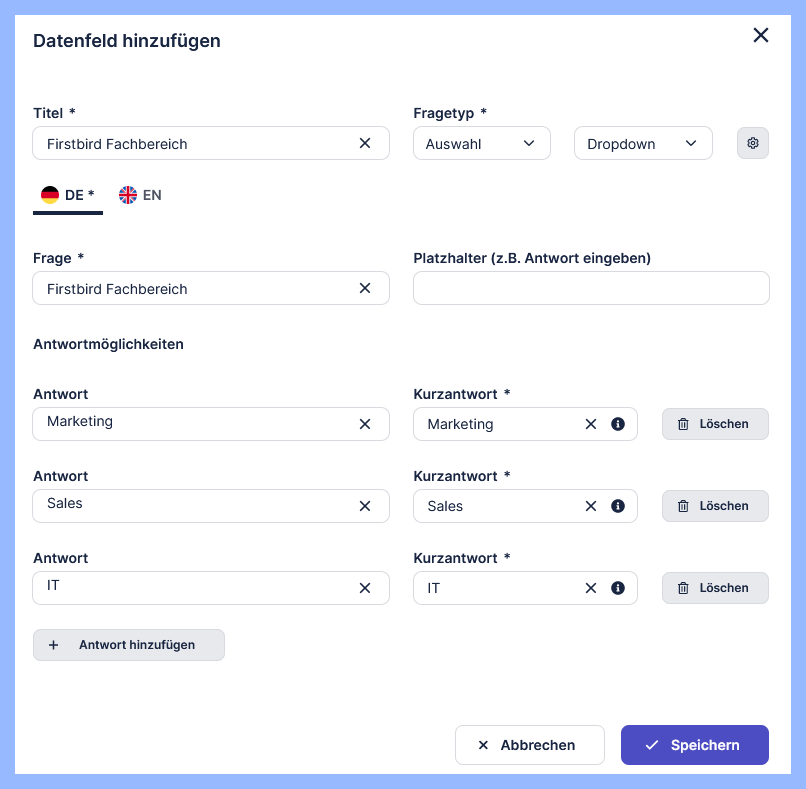Viewport: 806px width, 789px height.
Task: Select the DE language tab
Action: (x=67, y=195)
